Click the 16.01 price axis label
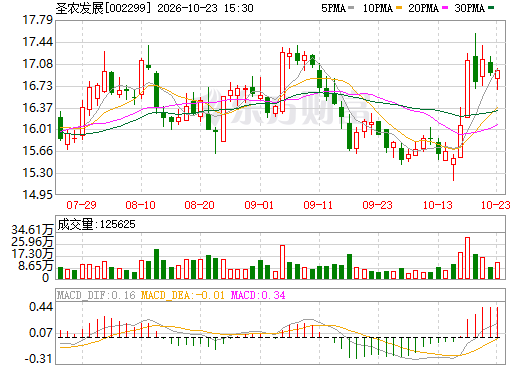 [x=37, y=129]
